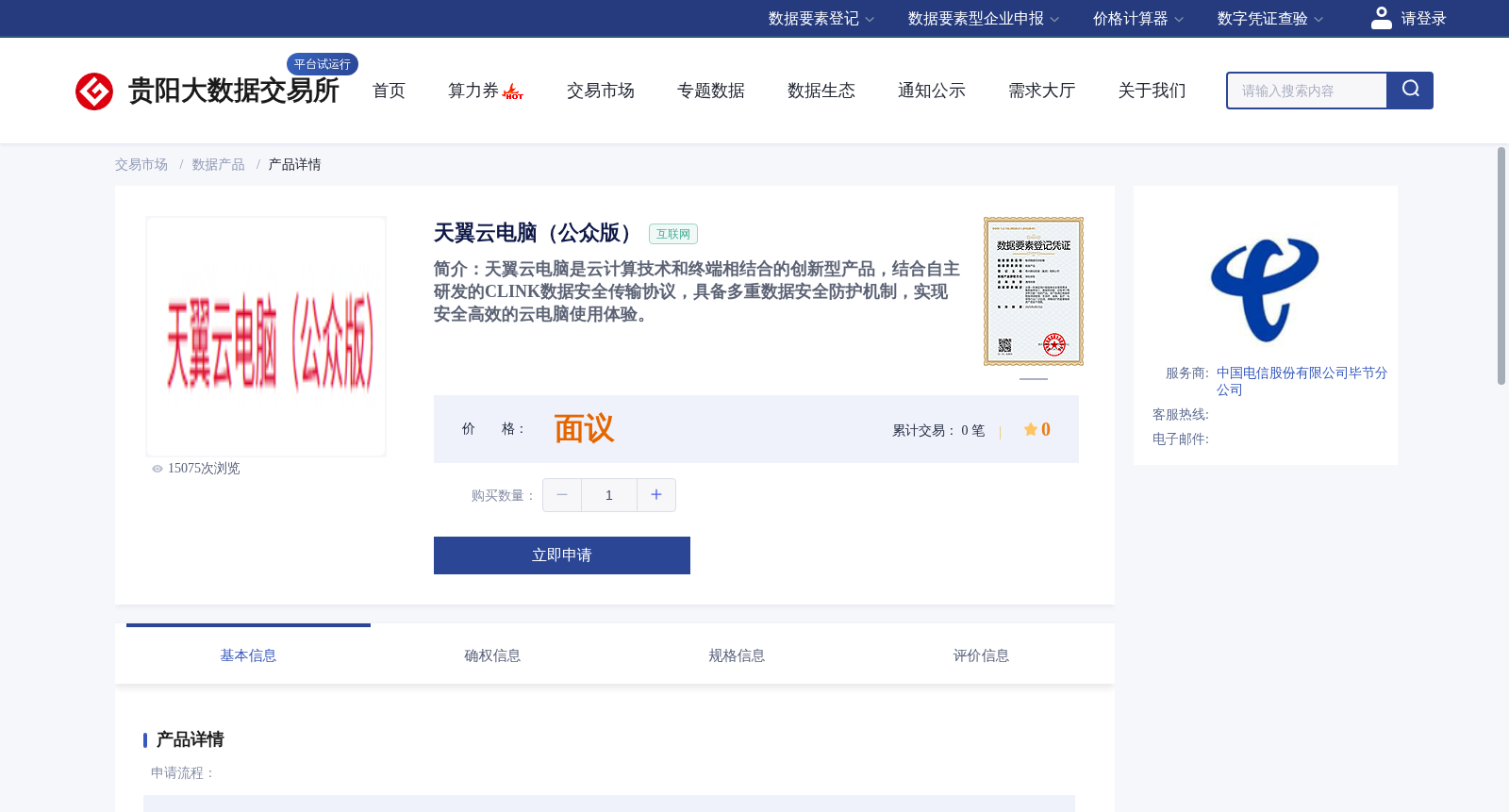
Task: Click the 平台试运行 badge
Action: [x=323, y=64]
